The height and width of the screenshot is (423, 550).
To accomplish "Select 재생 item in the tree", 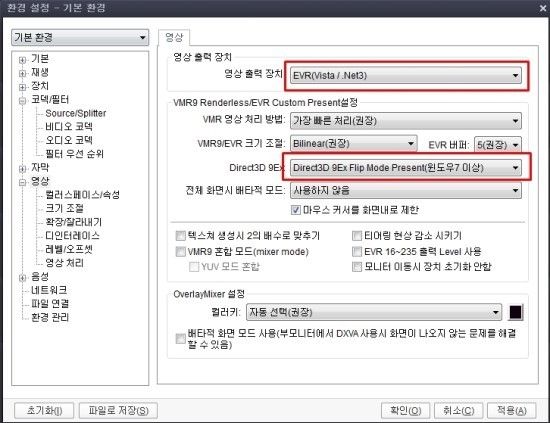I will (x=40, y=73).
